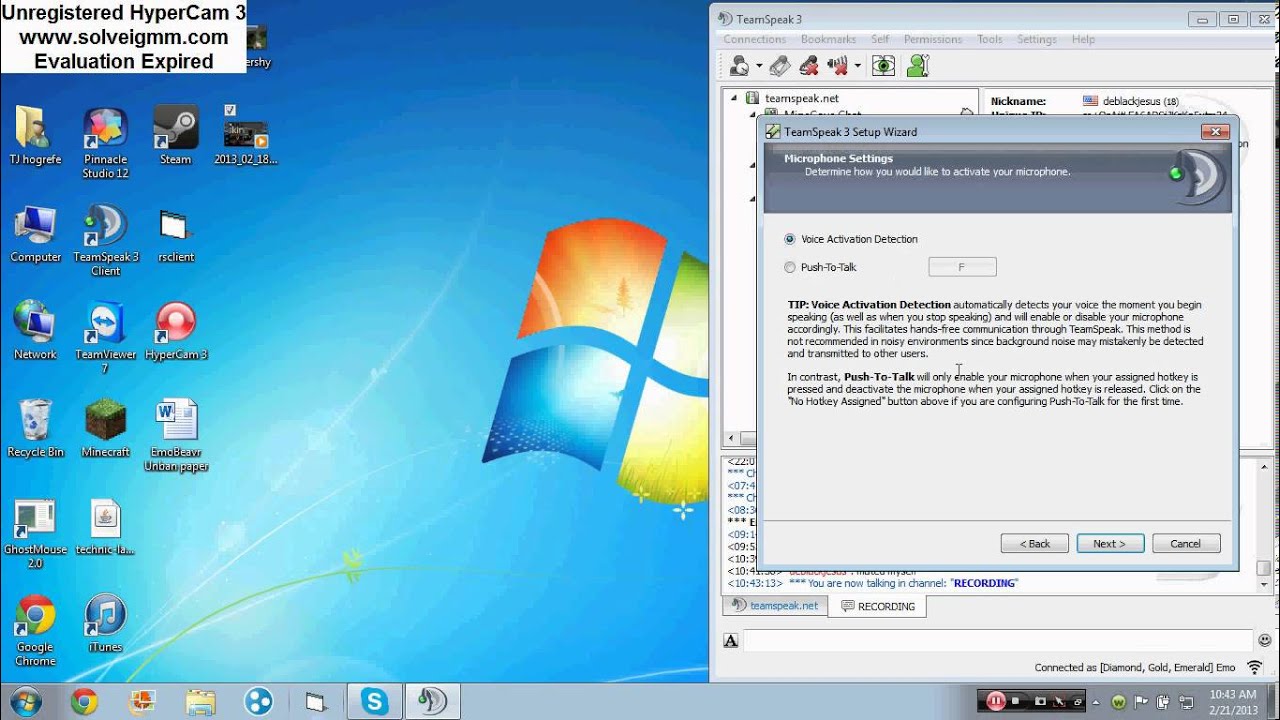The image size is (1280, 720).
Task: Cancel the TeamSpeak Setup Wizard
Action: 1186,543
